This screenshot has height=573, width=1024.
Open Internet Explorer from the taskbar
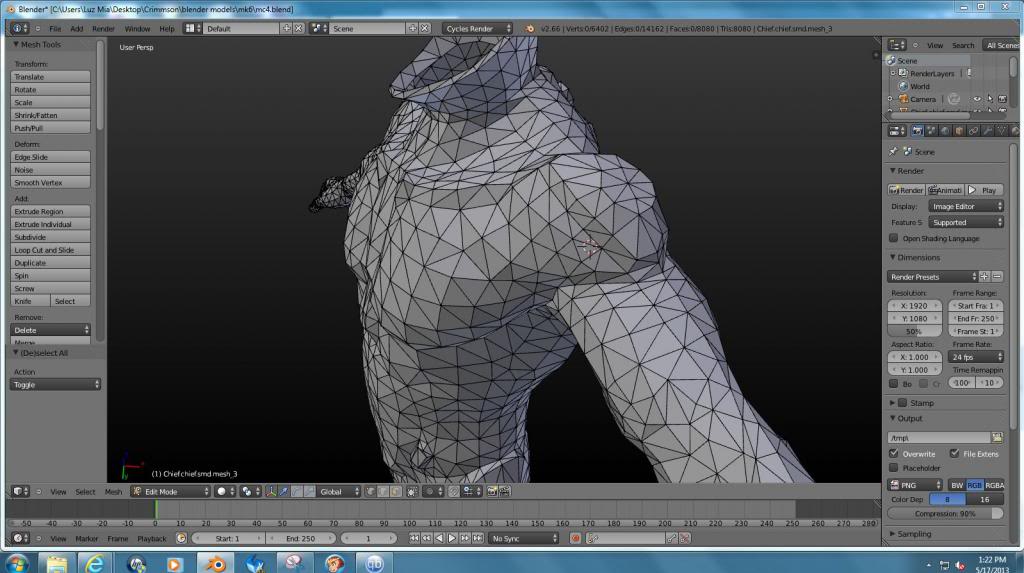click(95, 563)
